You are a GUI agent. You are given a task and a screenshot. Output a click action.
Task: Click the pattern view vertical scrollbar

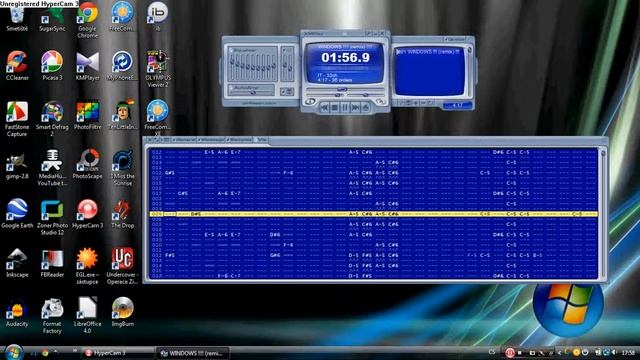603,213
